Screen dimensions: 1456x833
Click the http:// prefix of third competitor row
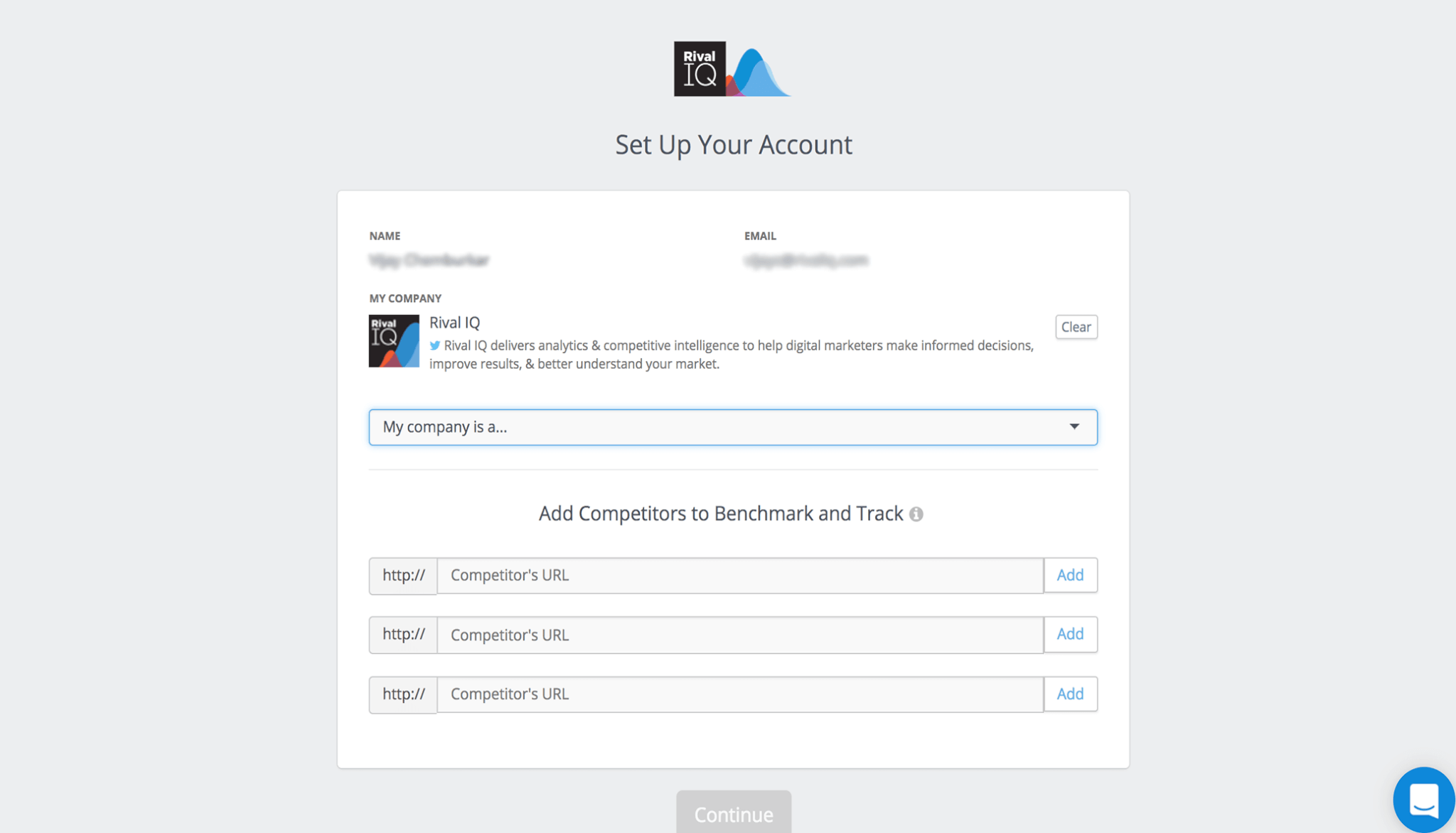click(403, 694)
